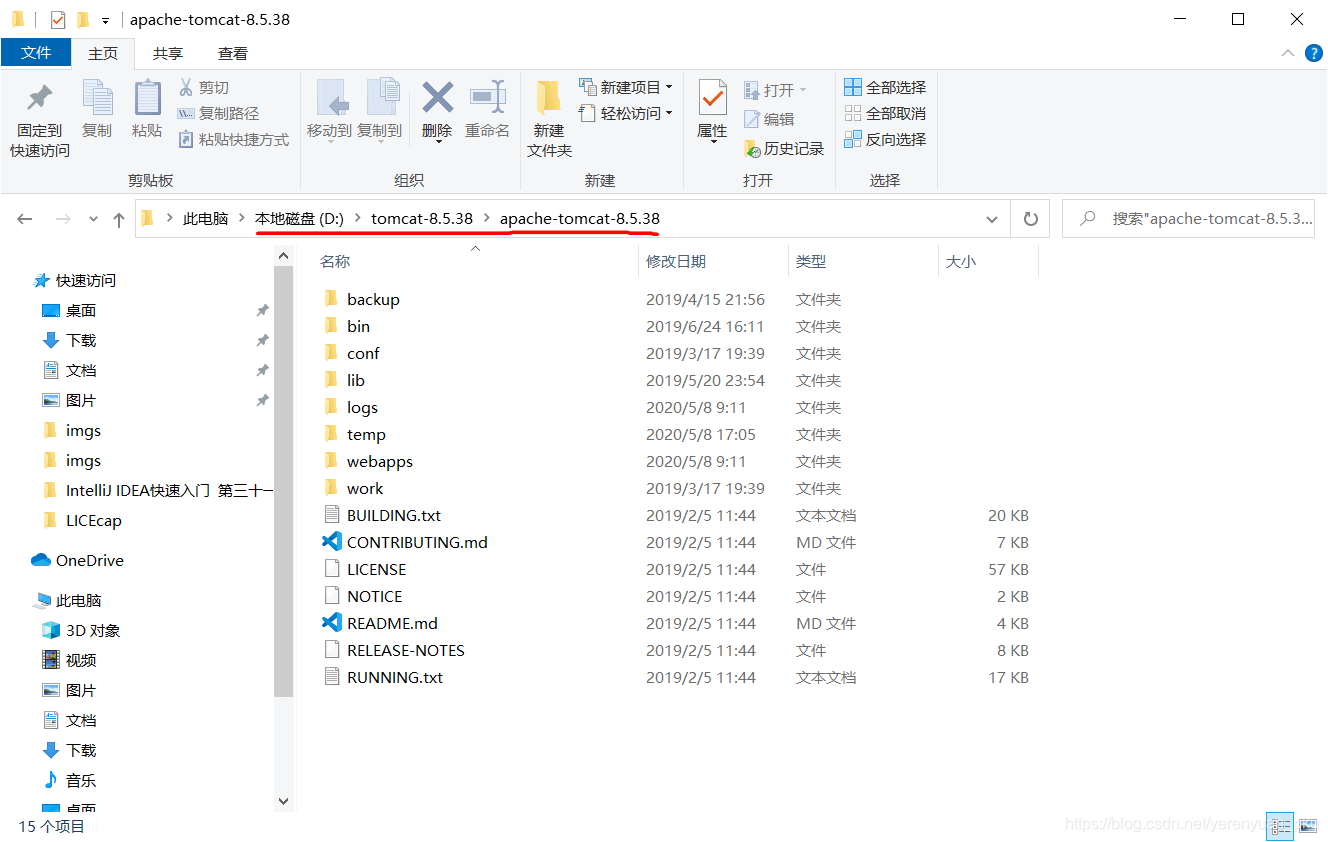This screenshot has width=1328, height=842.
Task: Open the quick access toolbar customize dropdown
Action: [x=105, y=20]
